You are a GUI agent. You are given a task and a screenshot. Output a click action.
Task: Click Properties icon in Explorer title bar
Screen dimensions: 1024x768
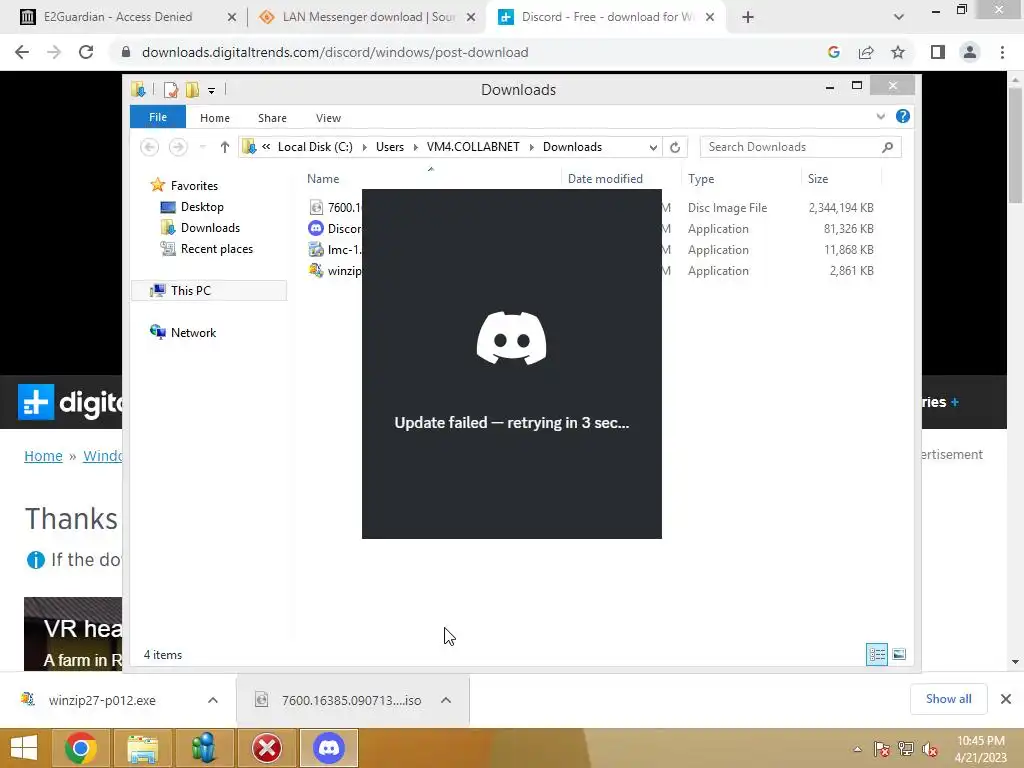point(170,90)
